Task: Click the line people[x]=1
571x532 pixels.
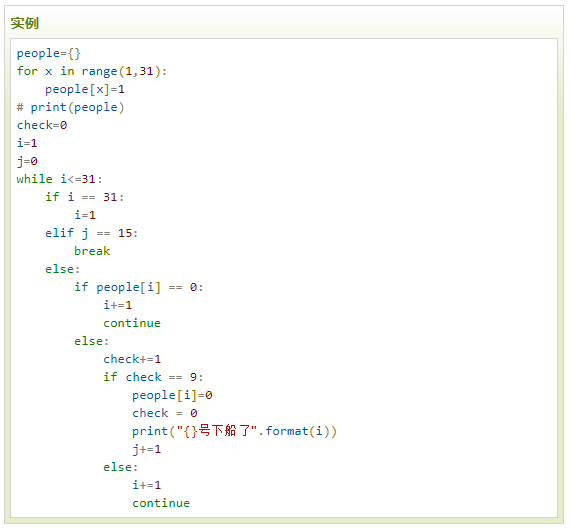Action: 85,90
